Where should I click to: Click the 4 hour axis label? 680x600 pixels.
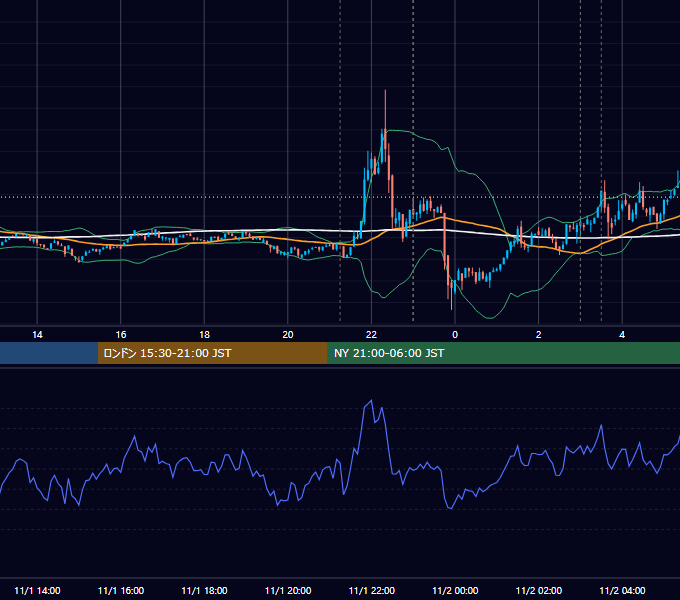[622, 335]
